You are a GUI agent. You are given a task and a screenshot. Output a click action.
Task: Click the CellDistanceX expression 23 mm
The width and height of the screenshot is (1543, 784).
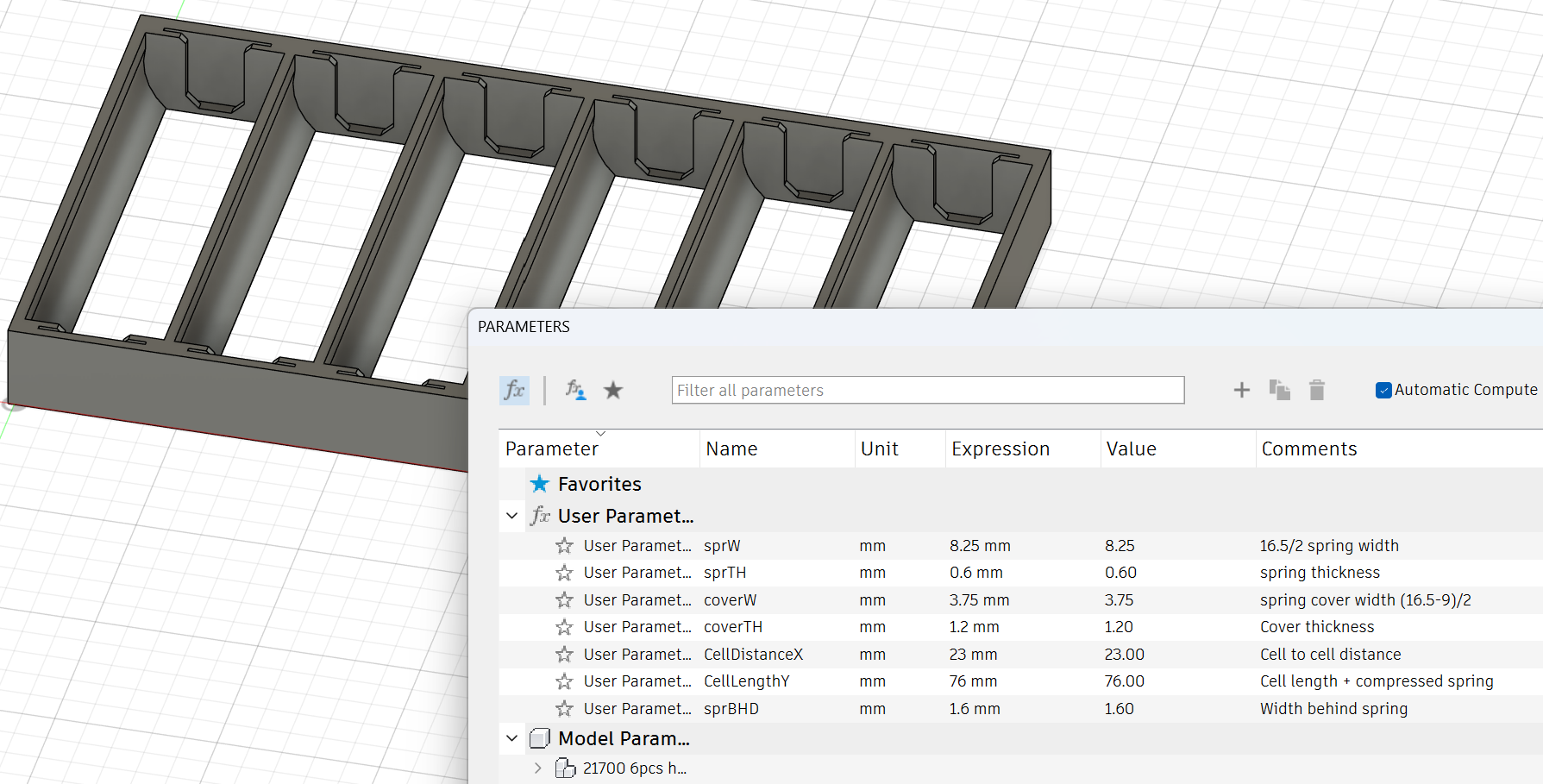pos(974,654)
